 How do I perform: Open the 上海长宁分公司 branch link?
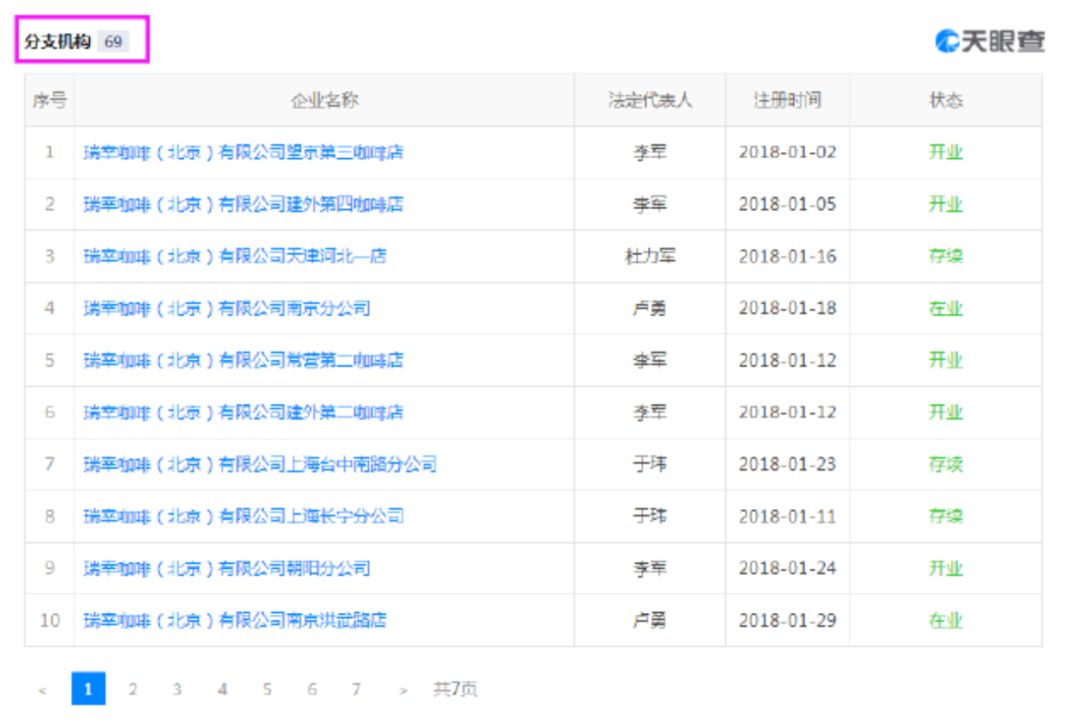tap(243, 516)
